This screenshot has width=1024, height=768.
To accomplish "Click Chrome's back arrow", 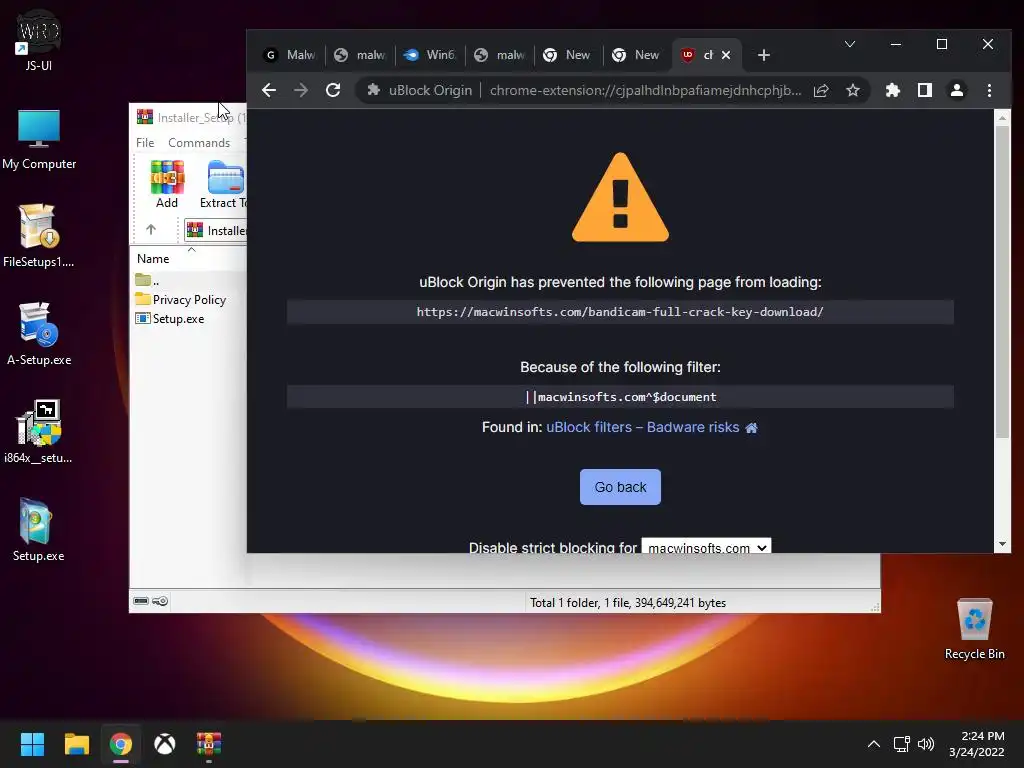I will pos(269,90).
